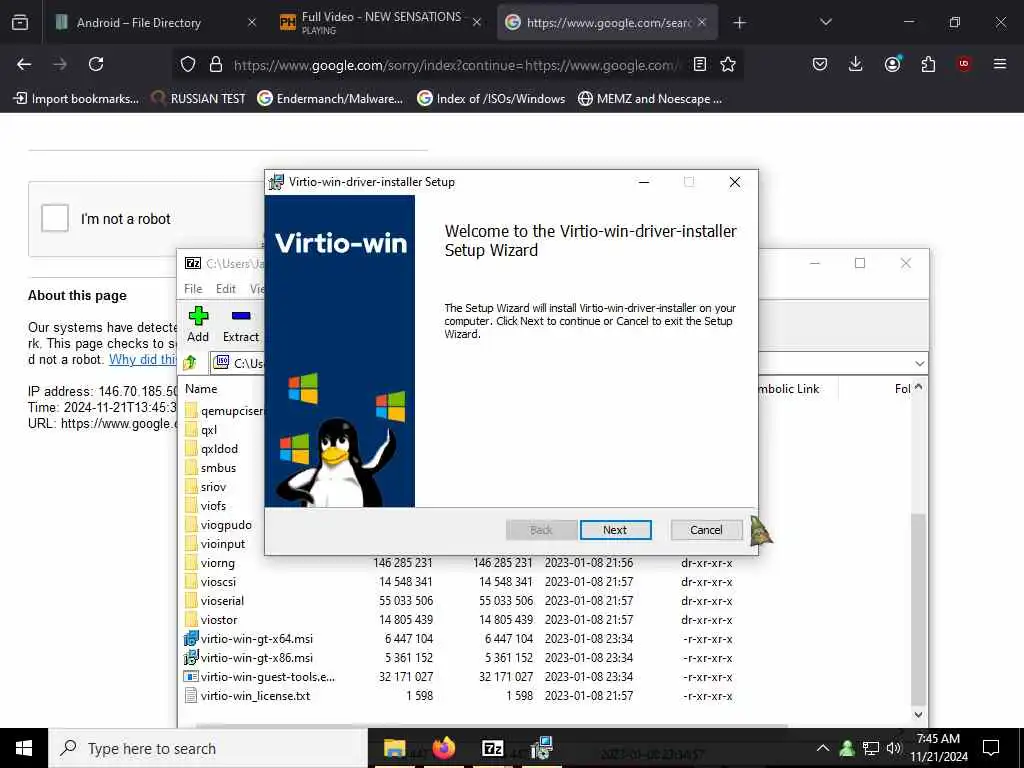
Task: Sort 7-Zip list by Name column
Action: 201,389
